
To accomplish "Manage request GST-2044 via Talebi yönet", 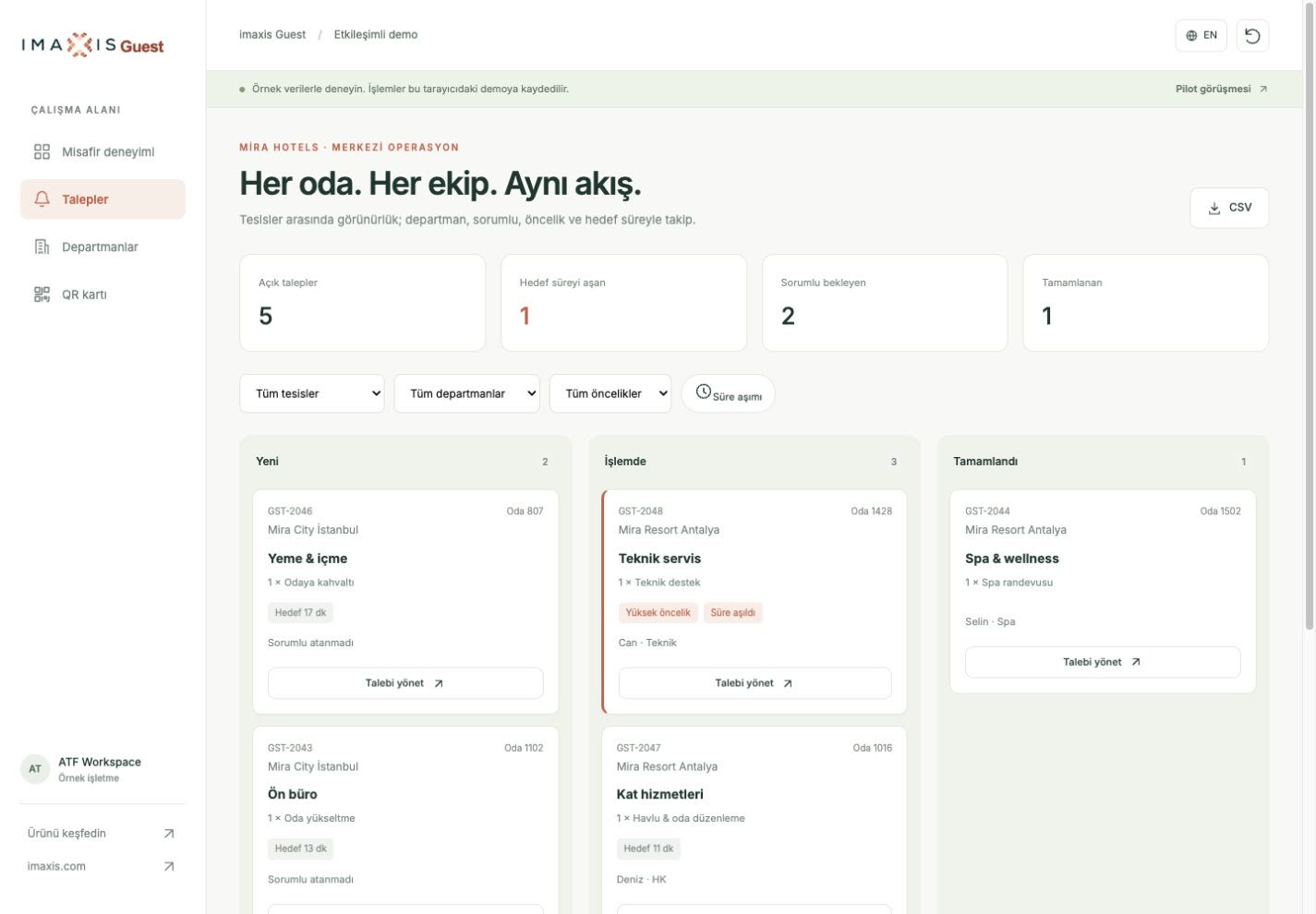I will 1103,662.
